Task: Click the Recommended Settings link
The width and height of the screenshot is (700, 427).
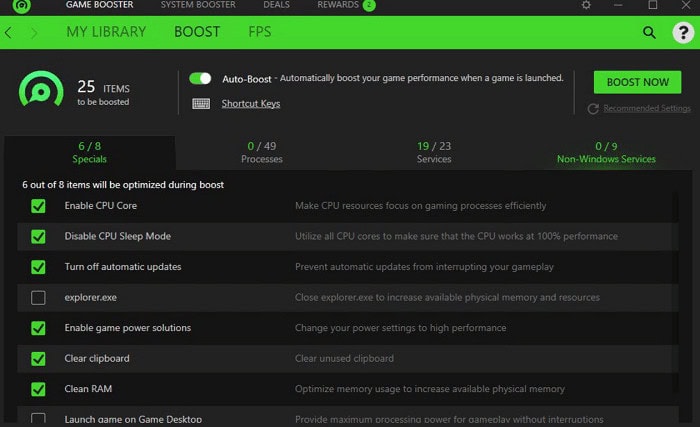Action: [647, 108]
